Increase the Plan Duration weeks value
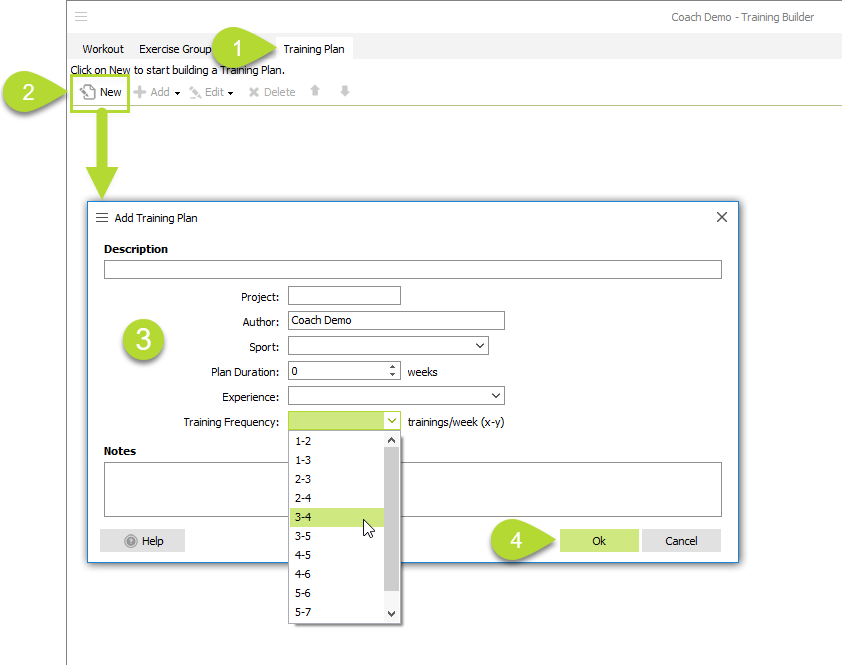Viewport: 842px width, 665px height. click(x=393, y=366)
